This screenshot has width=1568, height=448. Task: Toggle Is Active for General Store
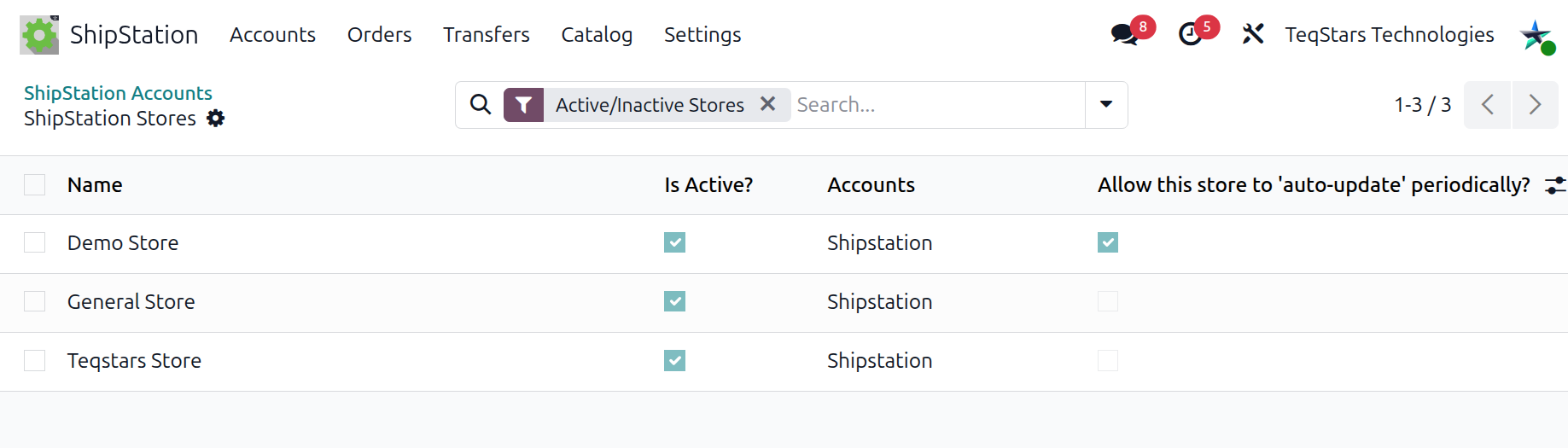675,302
